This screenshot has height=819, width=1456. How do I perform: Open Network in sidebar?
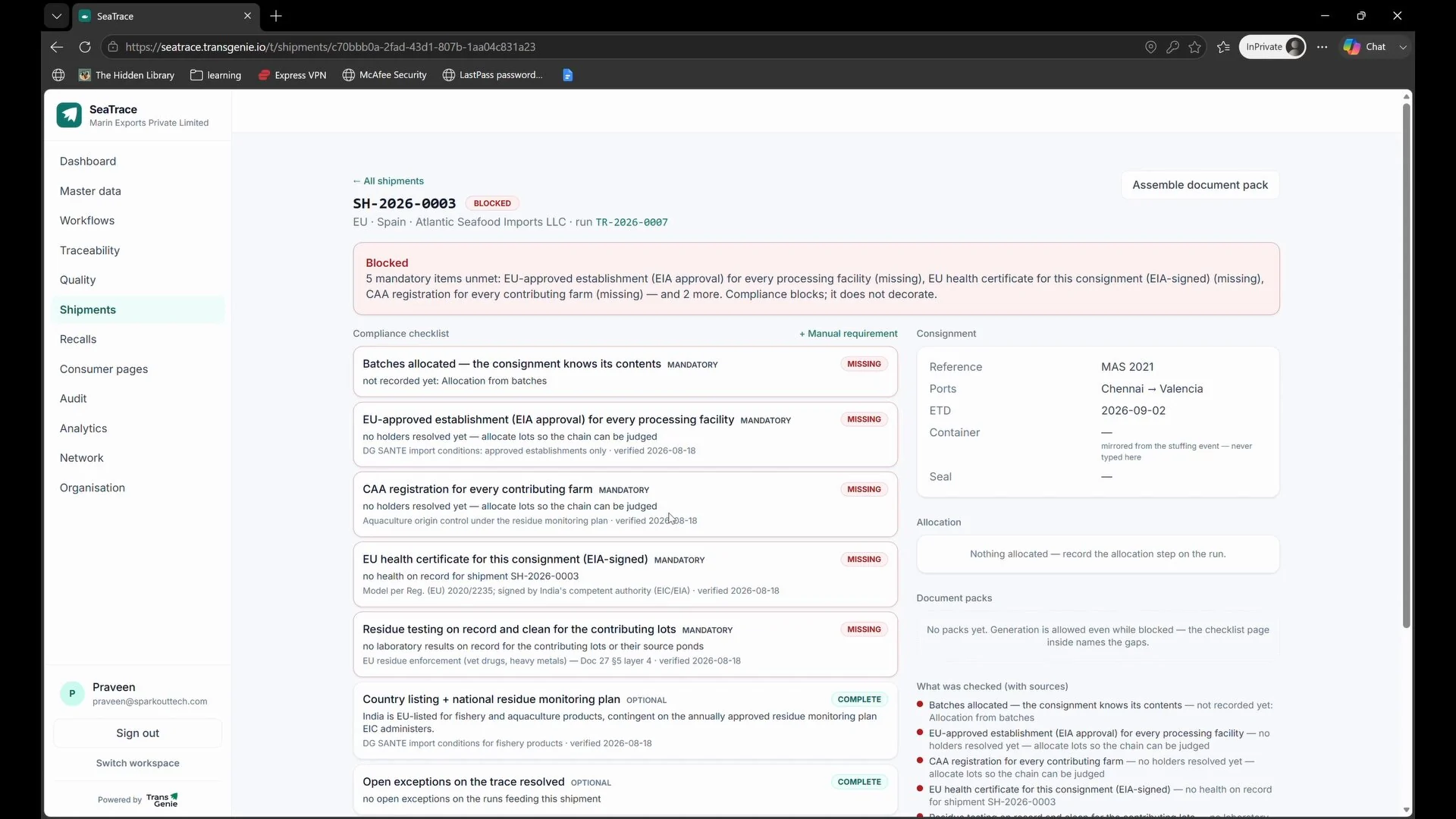pos(82,458)
